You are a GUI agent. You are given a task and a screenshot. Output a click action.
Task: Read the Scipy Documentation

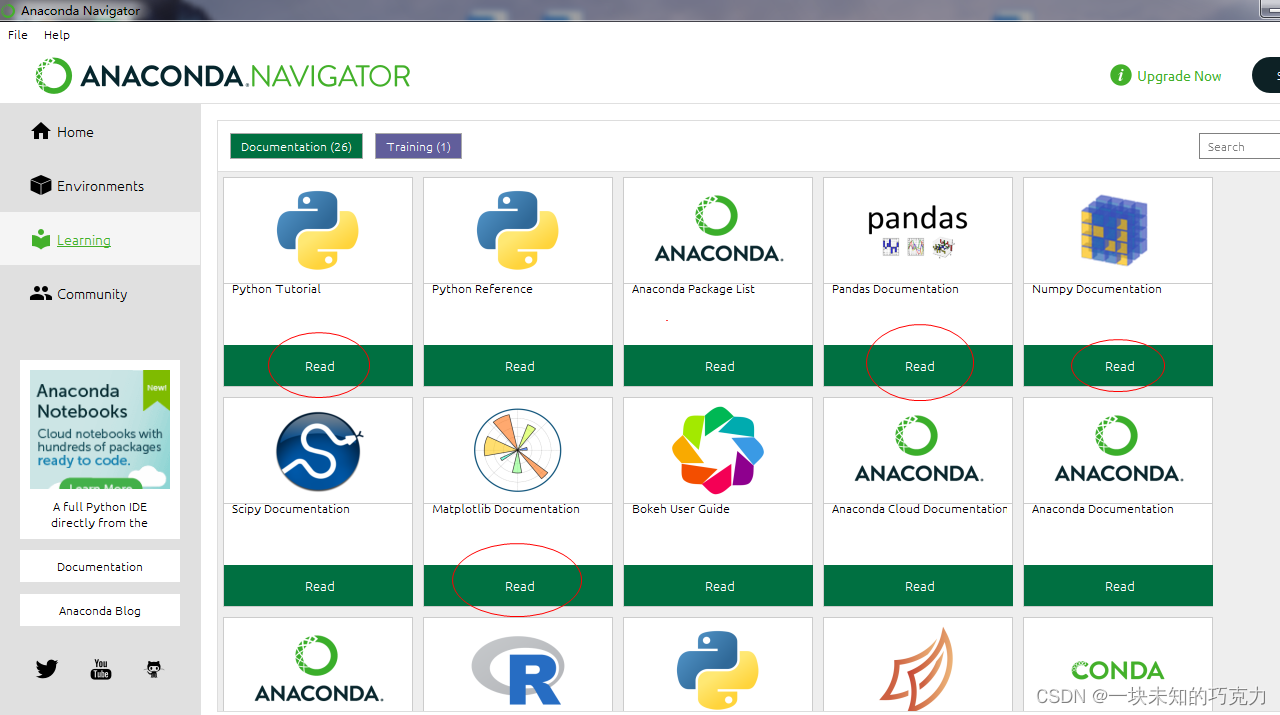click(318, 586)
